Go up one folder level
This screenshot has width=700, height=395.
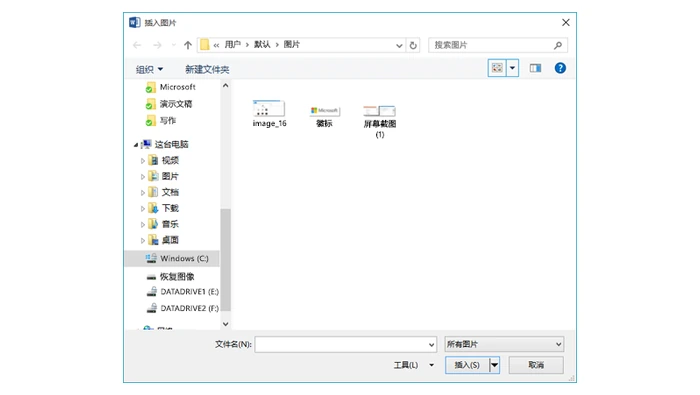coord(188,45)
